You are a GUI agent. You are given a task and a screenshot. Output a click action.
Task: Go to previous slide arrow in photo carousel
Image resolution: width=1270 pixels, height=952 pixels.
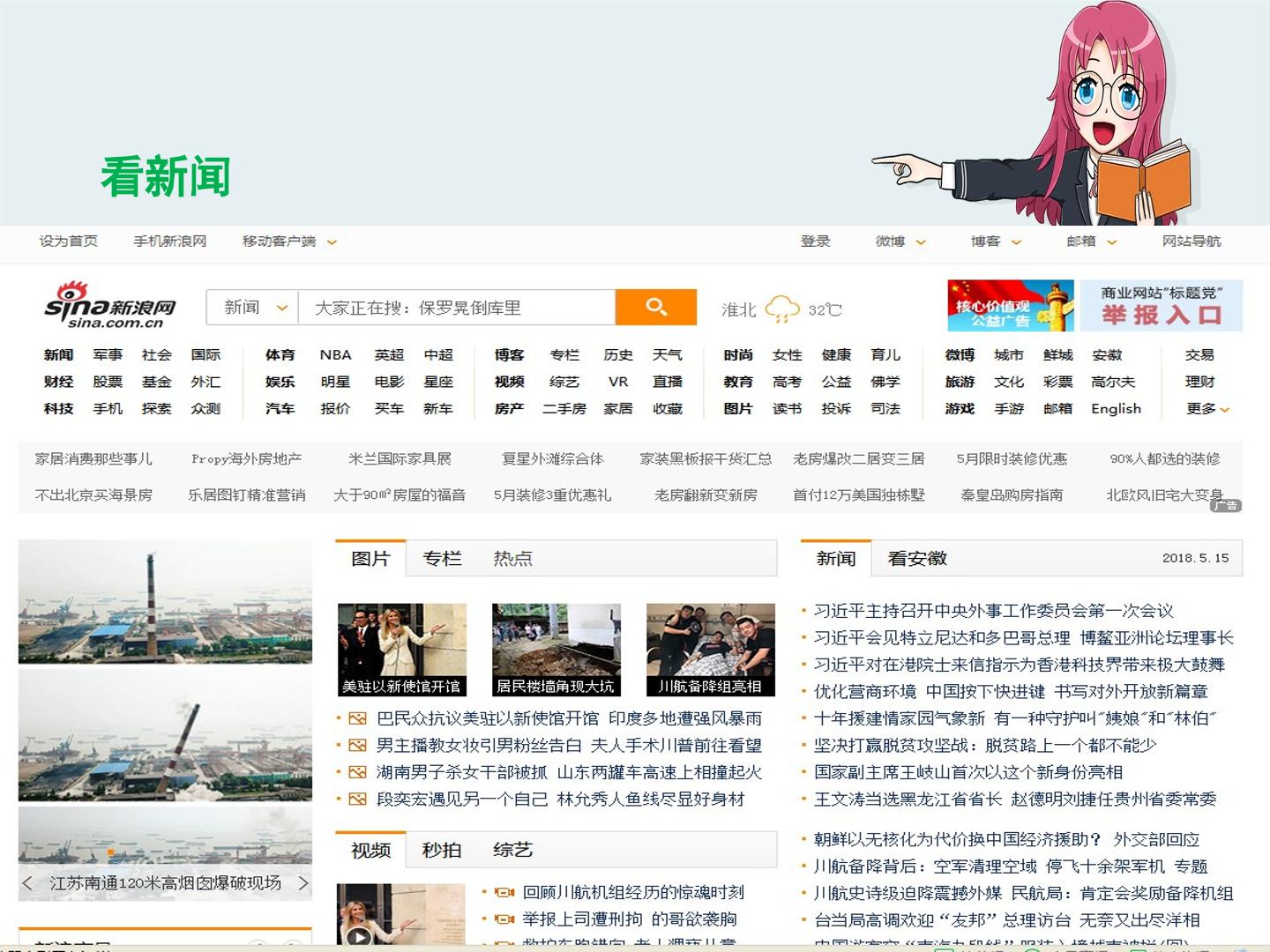coord(27,882)
